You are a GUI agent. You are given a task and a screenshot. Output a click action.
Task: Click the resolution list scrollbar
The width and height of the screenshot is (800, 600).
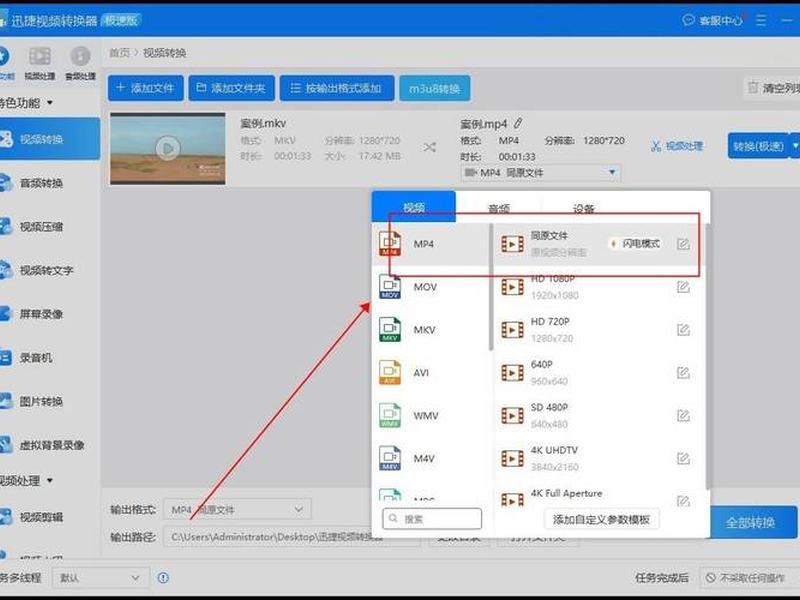[x=707, y=356]
